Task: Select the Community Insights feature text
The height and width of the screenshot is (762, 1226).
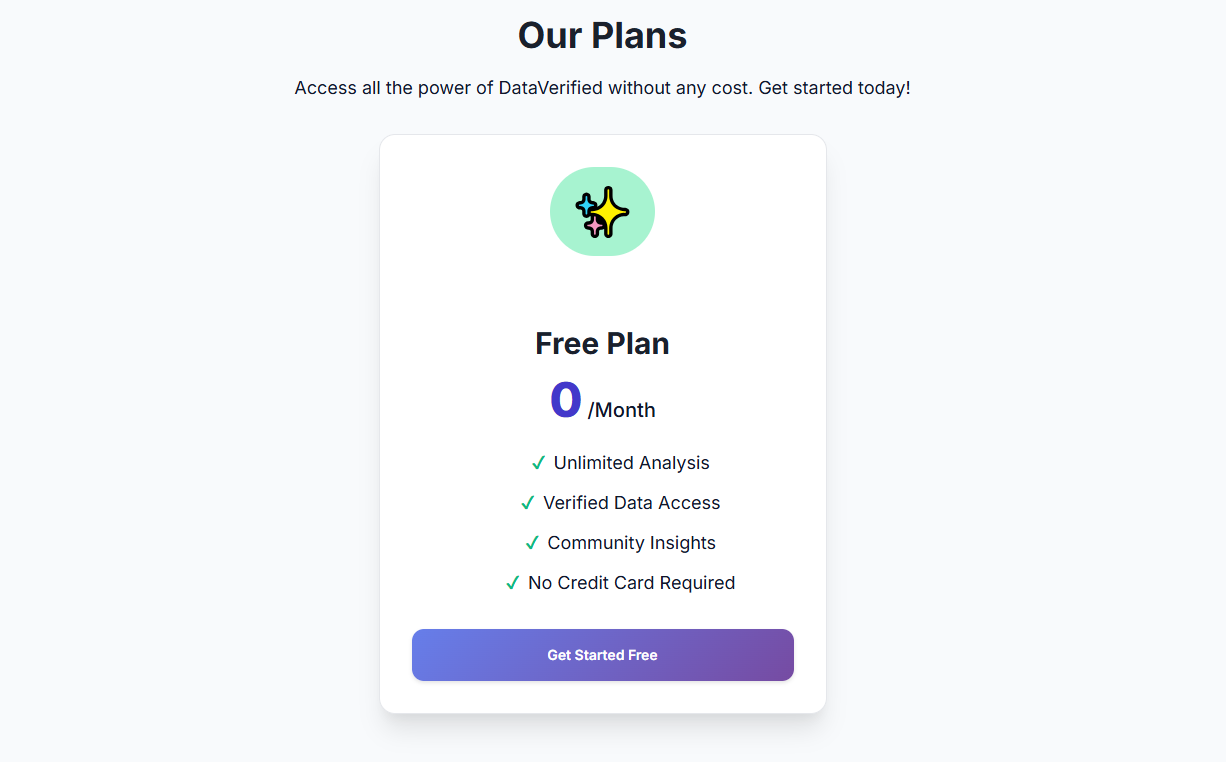Action: (x=631, y=543)
